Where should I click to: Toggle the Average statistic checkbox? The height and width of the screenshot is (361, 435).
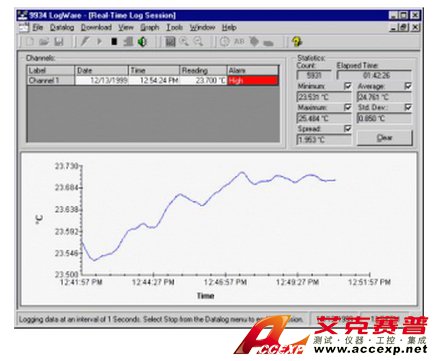(408, 86)
